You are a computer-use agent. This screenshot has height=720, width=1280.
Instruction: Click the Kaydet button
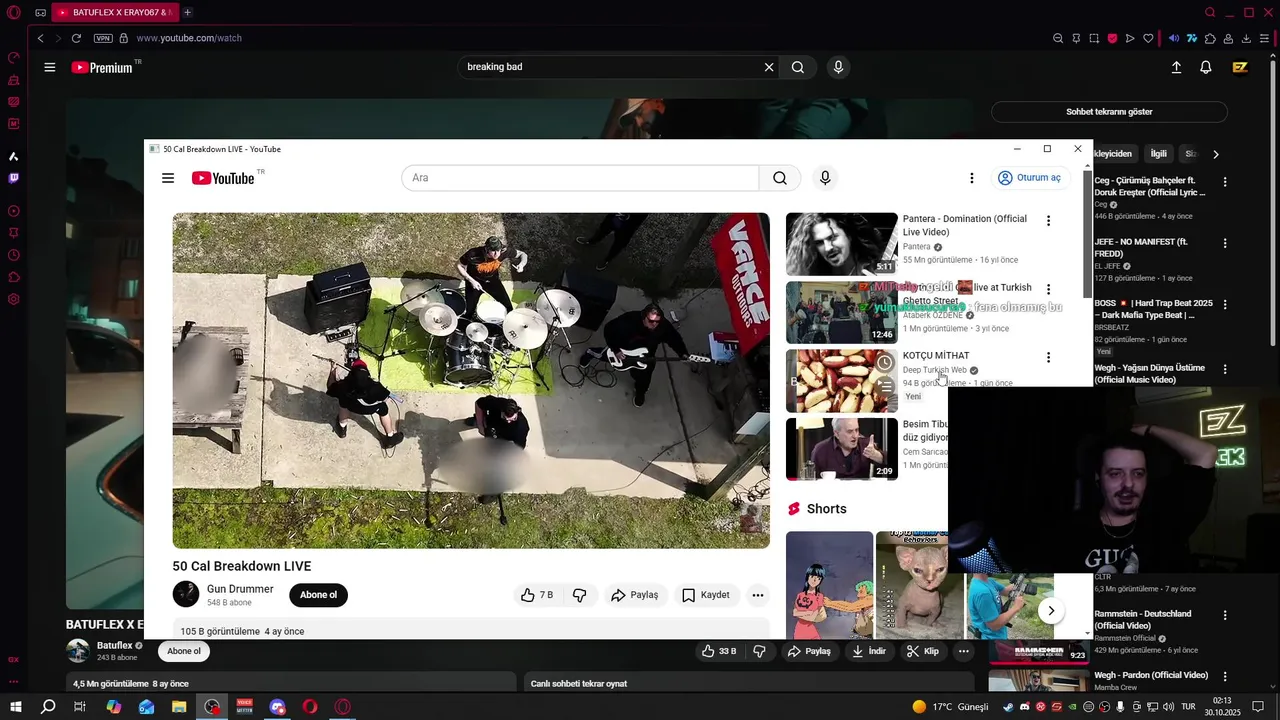(705, 595)
